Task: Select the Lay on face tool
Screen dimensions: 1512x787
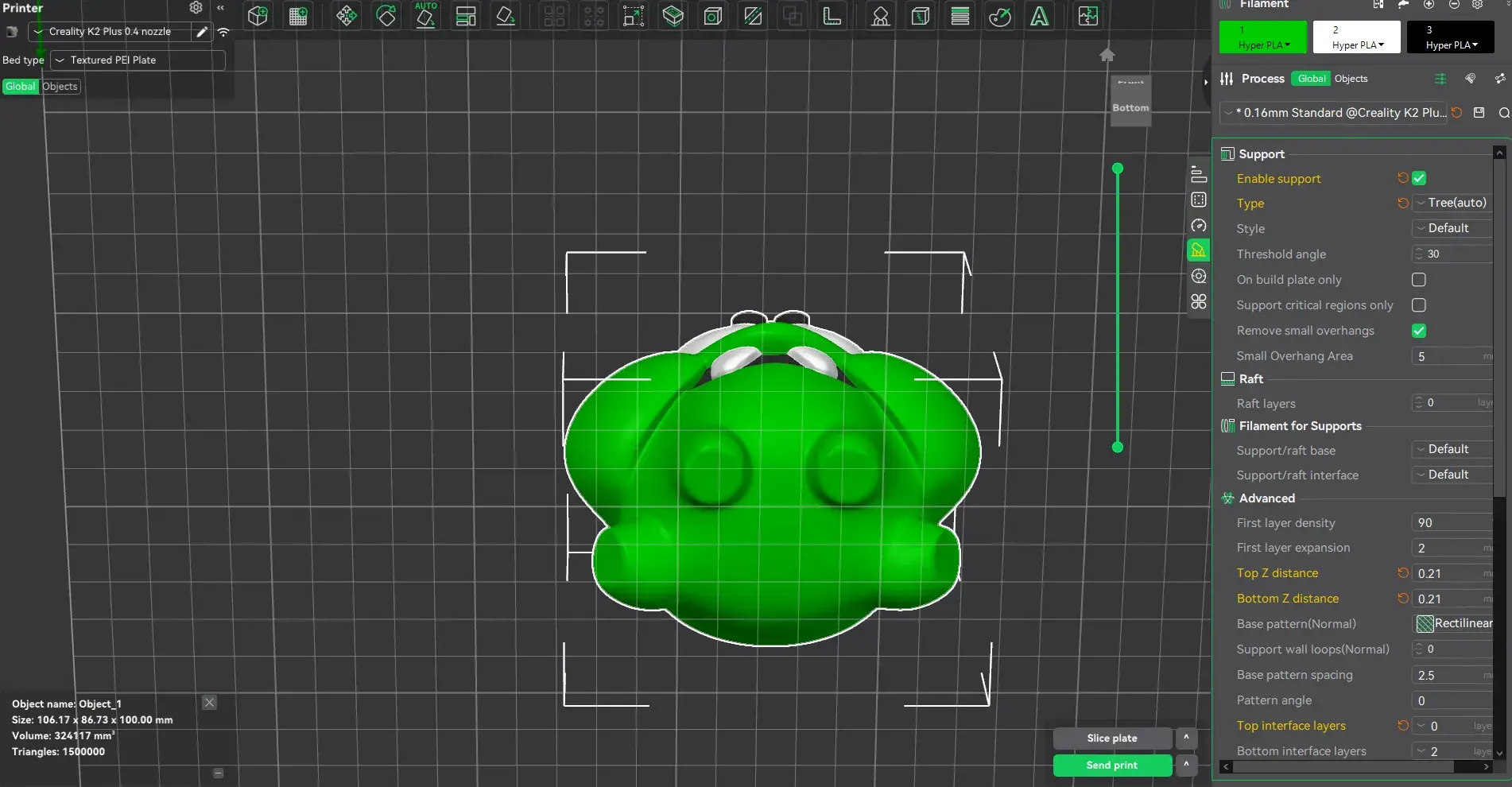Action: 506,16
